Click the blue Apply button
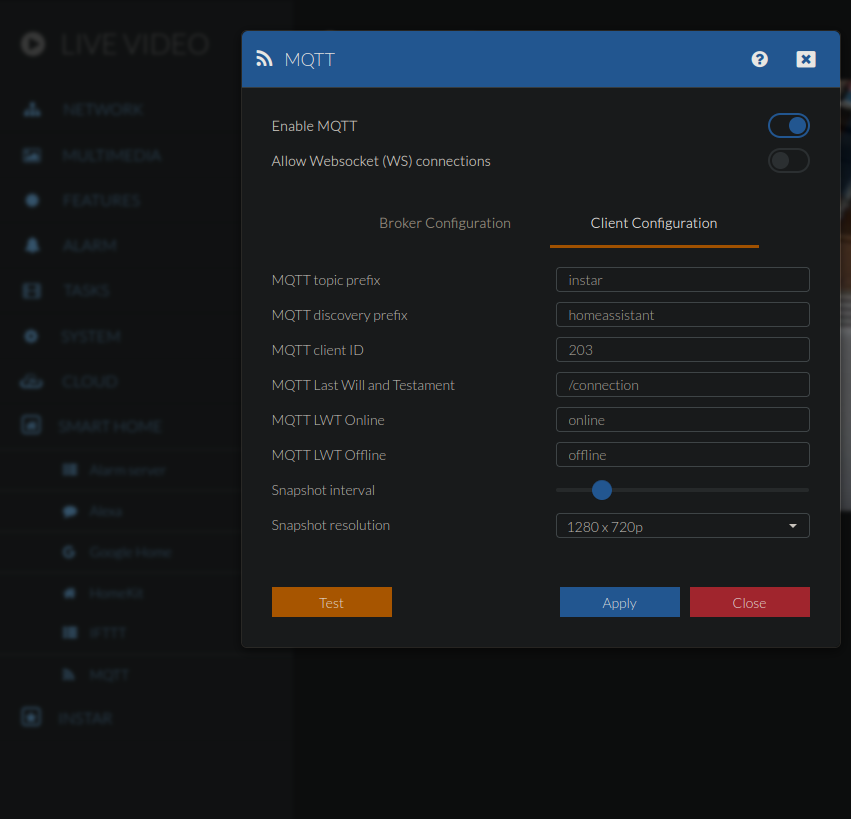The width and height of the screenshot is (851, 819). point(619,602)
